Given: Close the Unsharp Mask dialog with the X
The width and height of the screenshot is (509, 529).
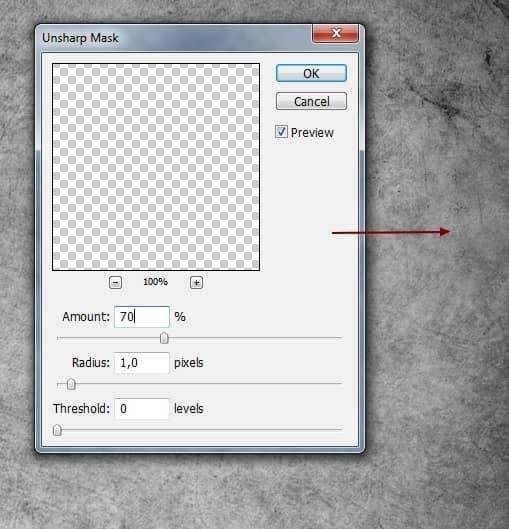Looking at the screenshot, I should tap(335, 33).
